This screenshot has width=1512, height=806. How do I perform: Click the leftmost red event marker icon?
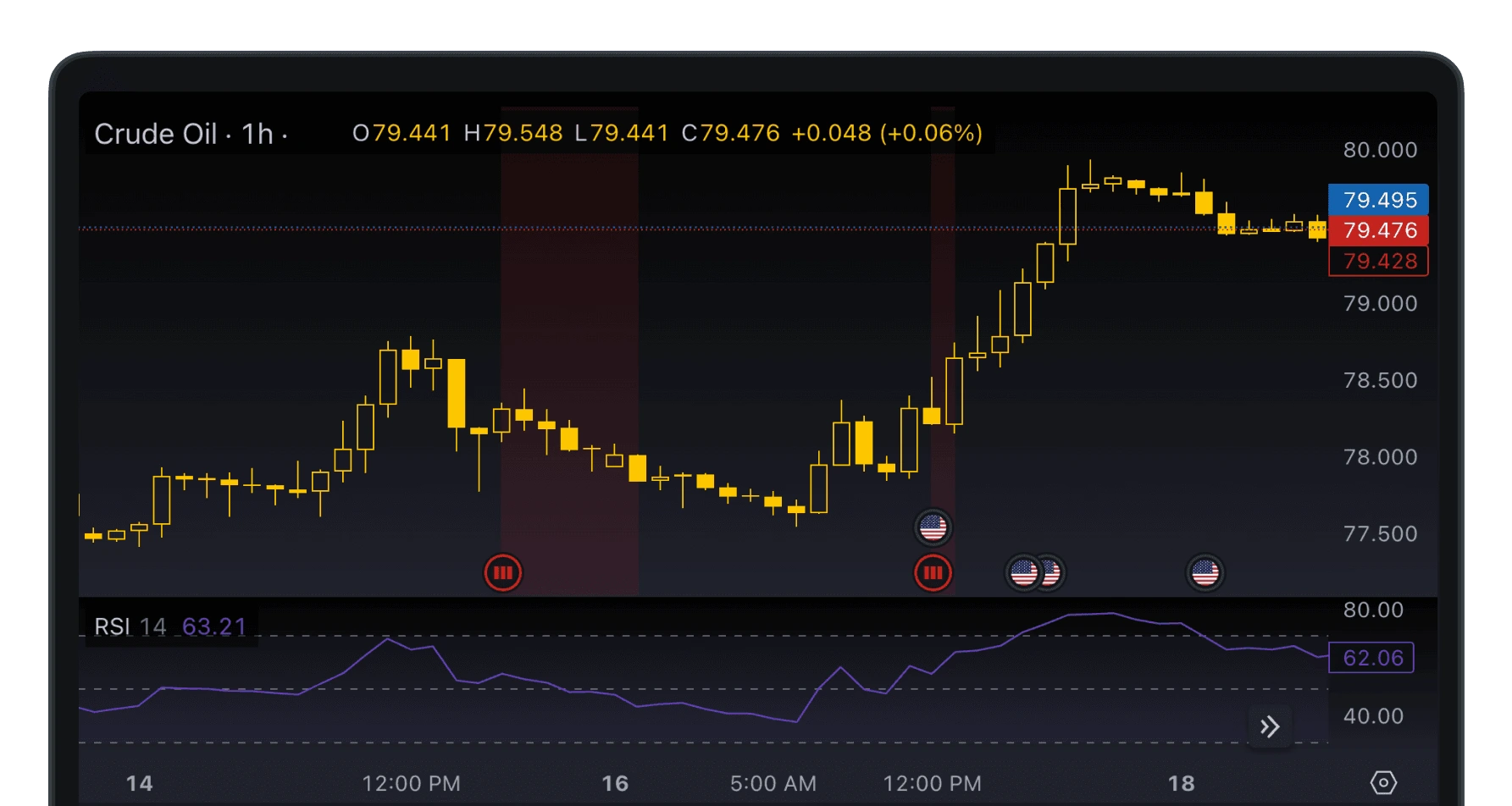(x=502, y=573)
